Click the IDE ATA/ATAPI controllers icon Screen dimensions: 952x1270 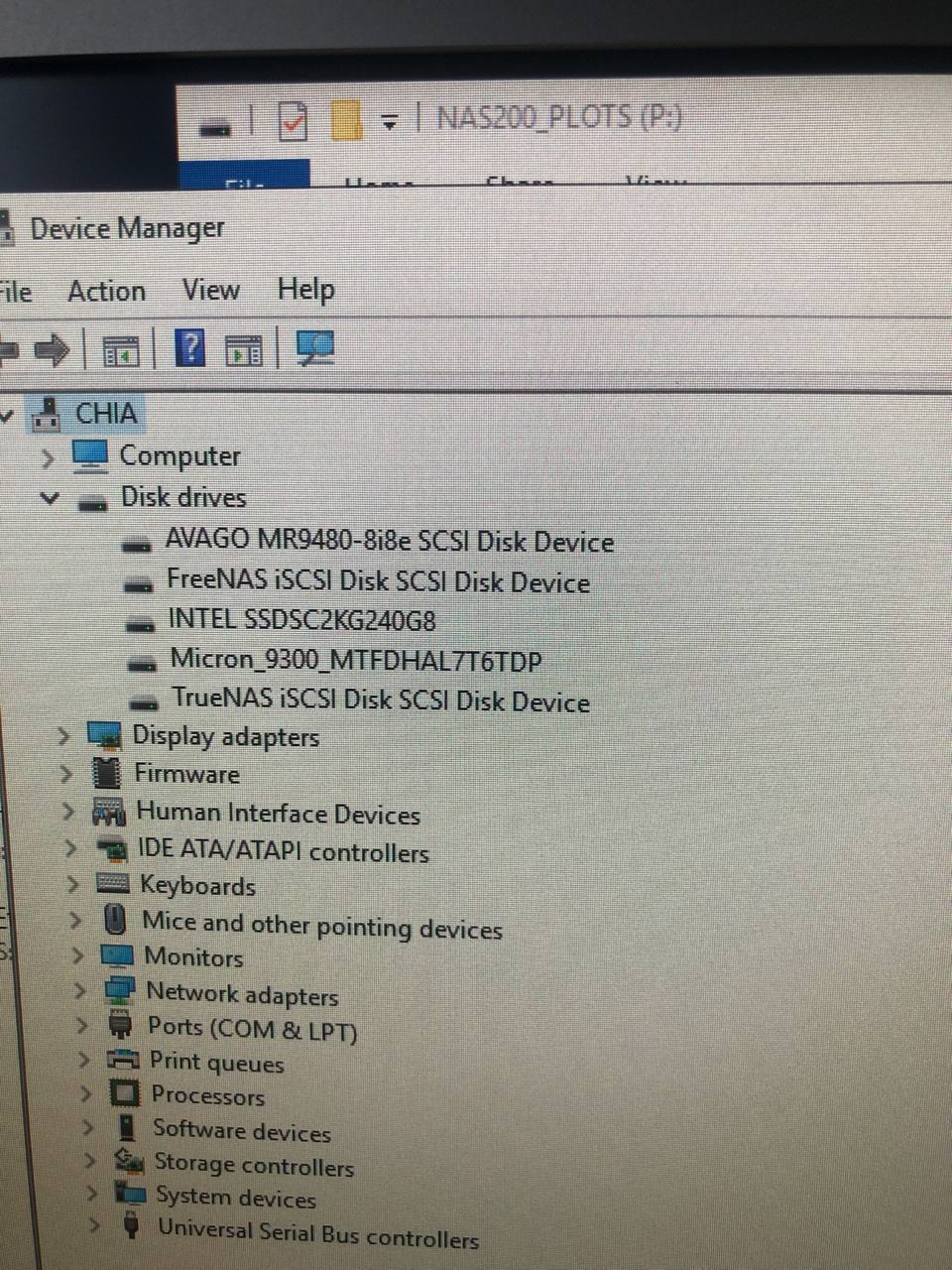coord(112,850)
